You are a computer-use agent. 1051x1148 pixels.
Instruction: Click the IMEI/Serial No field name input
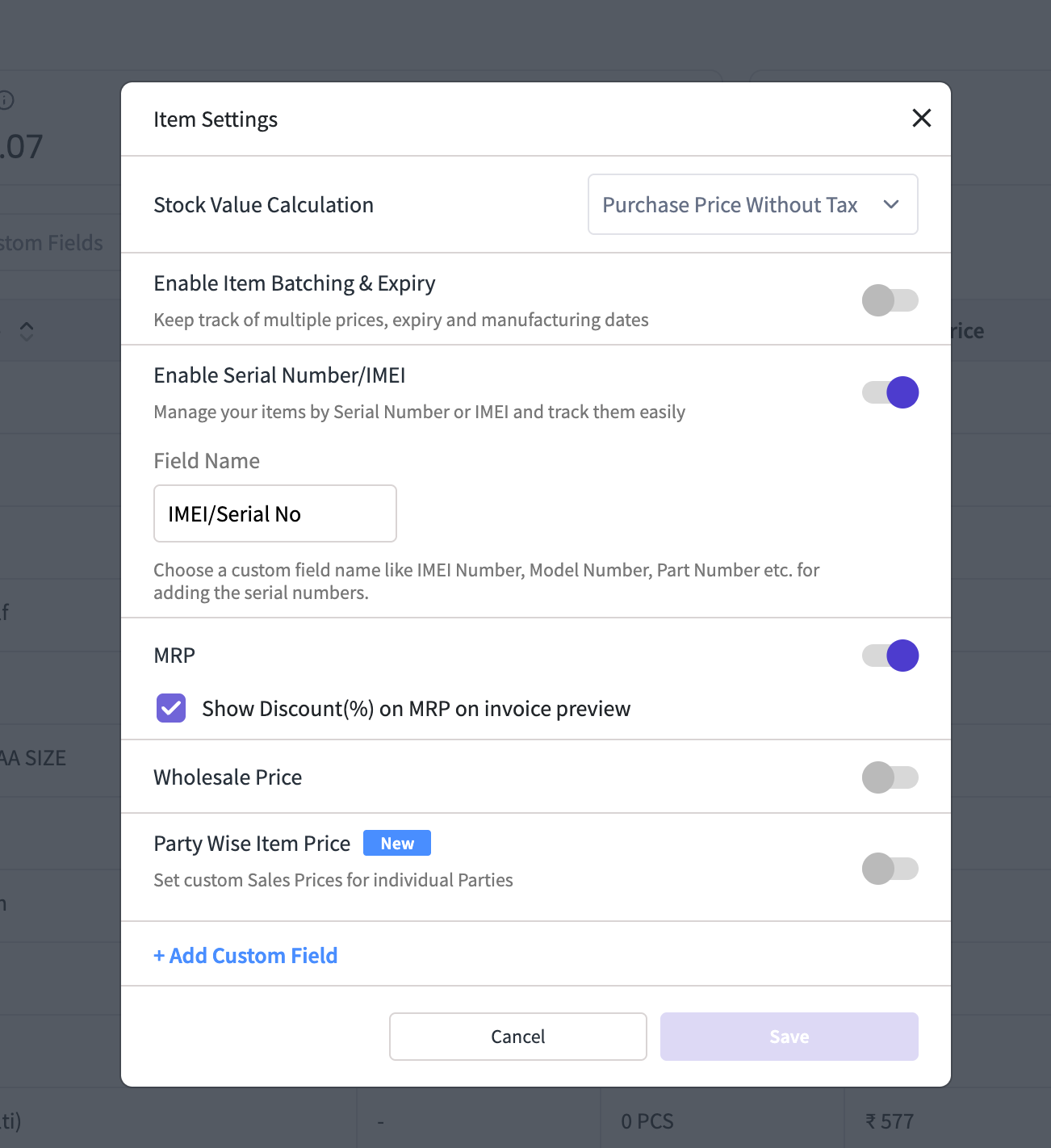274,514
